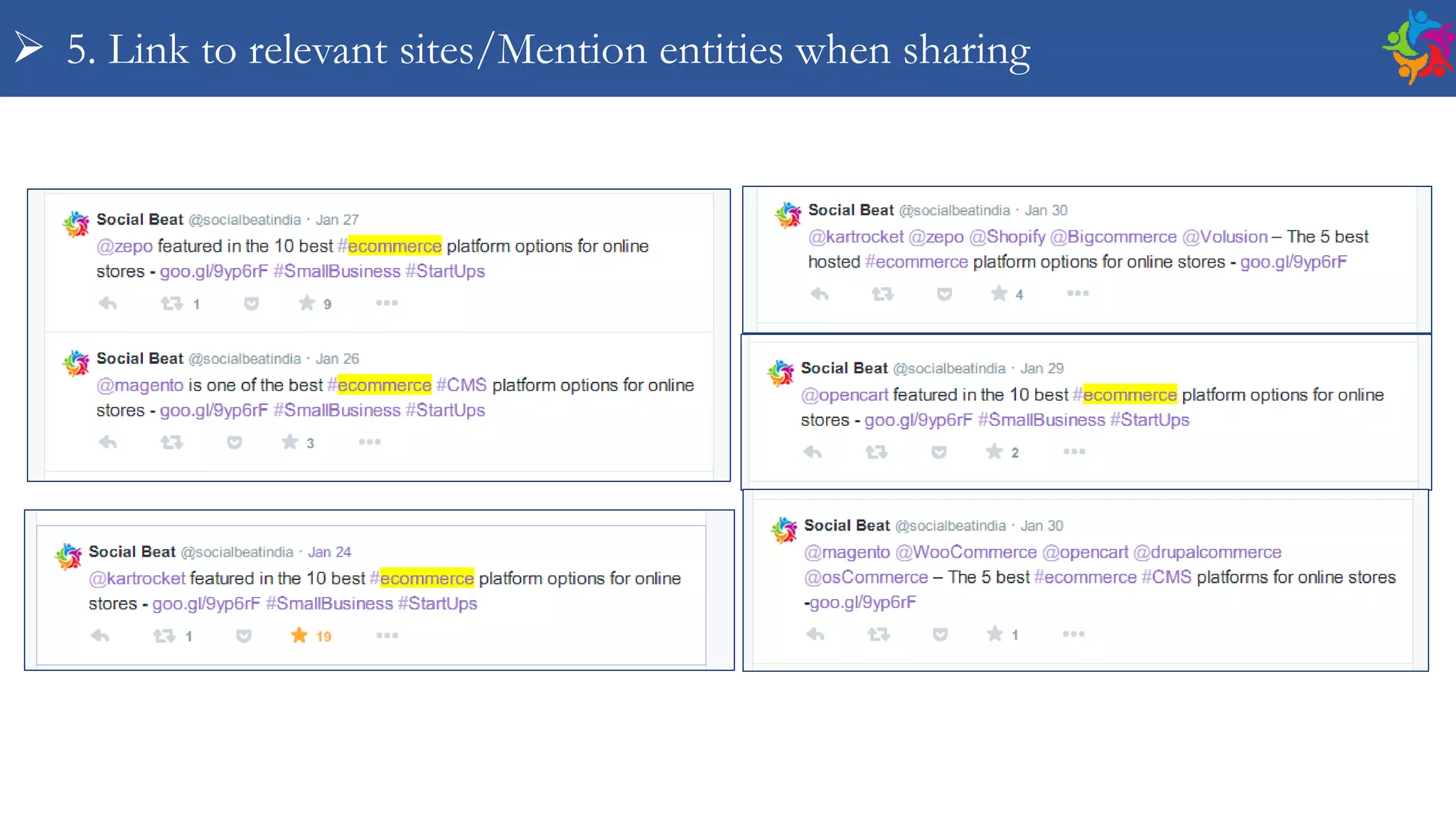
Task: Click @socialbeatindia handle on Jan 29 tweet
Action: click(949, 369)
